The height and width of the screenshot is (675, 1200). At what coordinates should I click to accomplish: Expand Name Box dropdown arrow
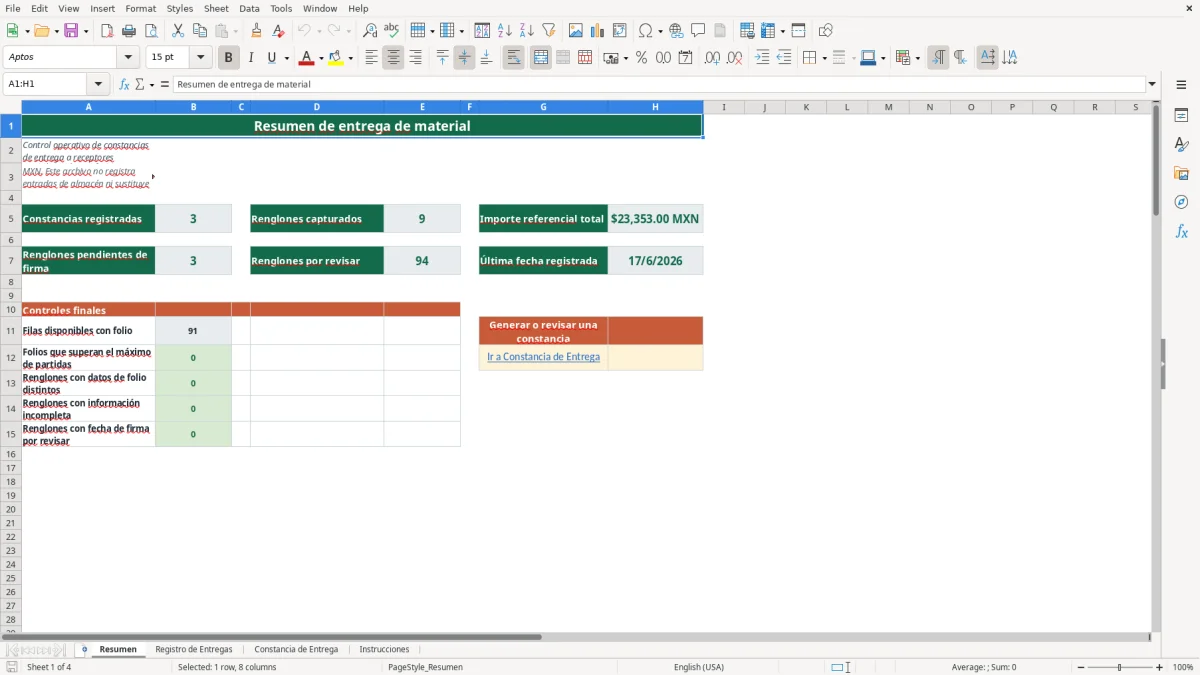point(98,85)
